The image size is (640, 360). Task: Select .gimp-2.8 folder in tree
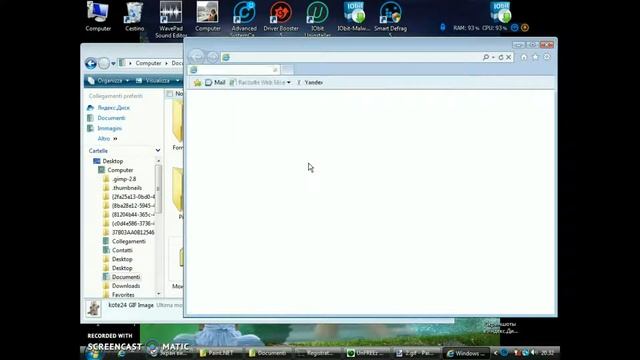[124, 179]
